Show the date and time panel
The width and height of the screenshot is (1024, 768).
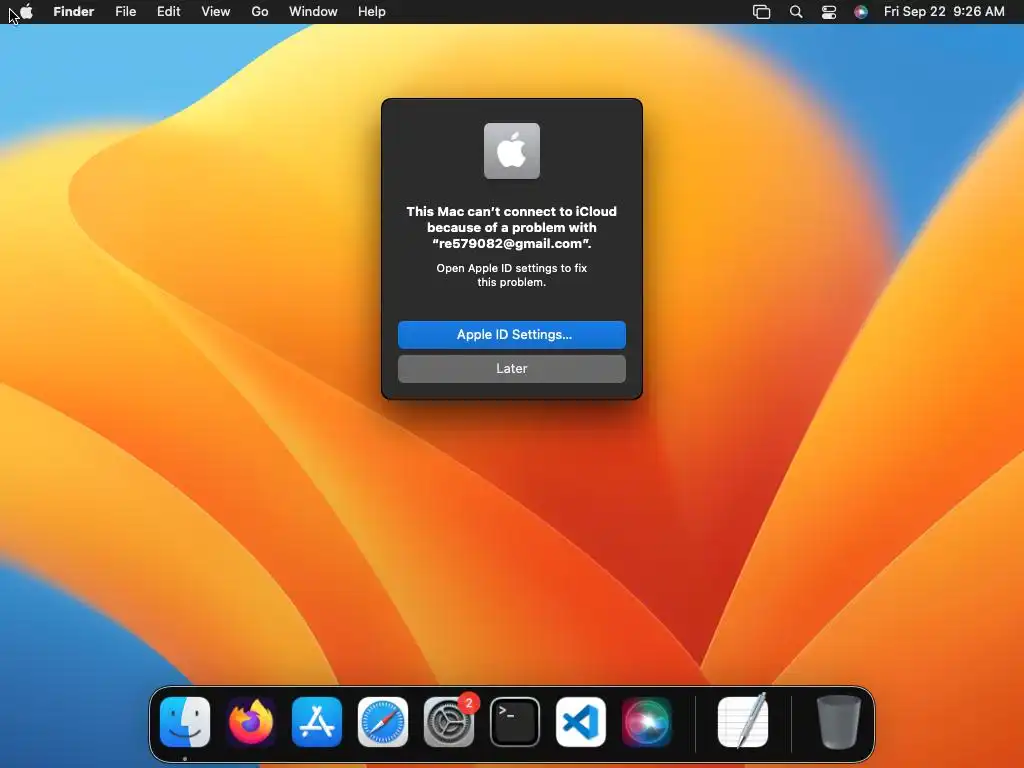point(944,12)
